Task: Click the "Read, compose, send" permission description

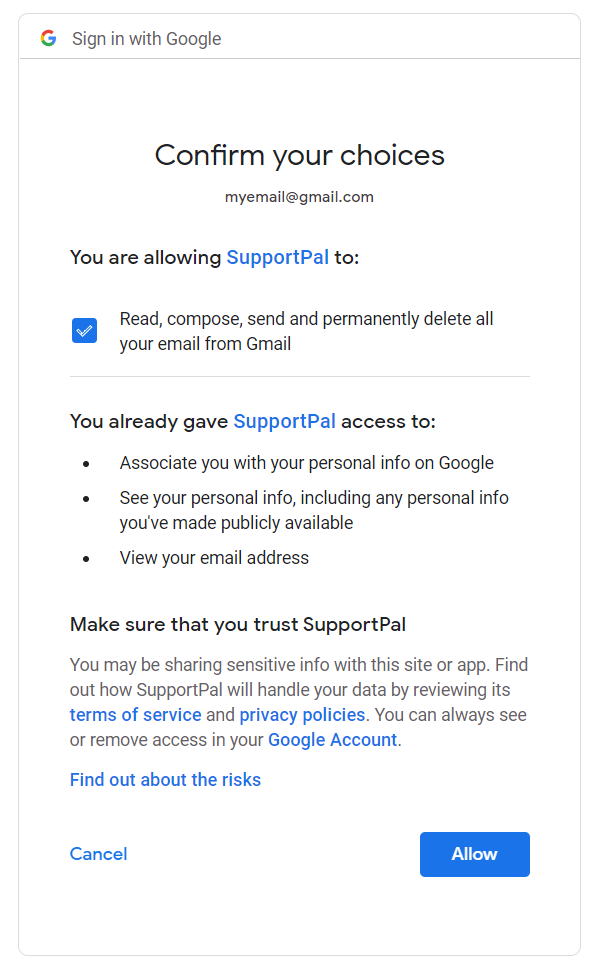Action: click(307, 331)
